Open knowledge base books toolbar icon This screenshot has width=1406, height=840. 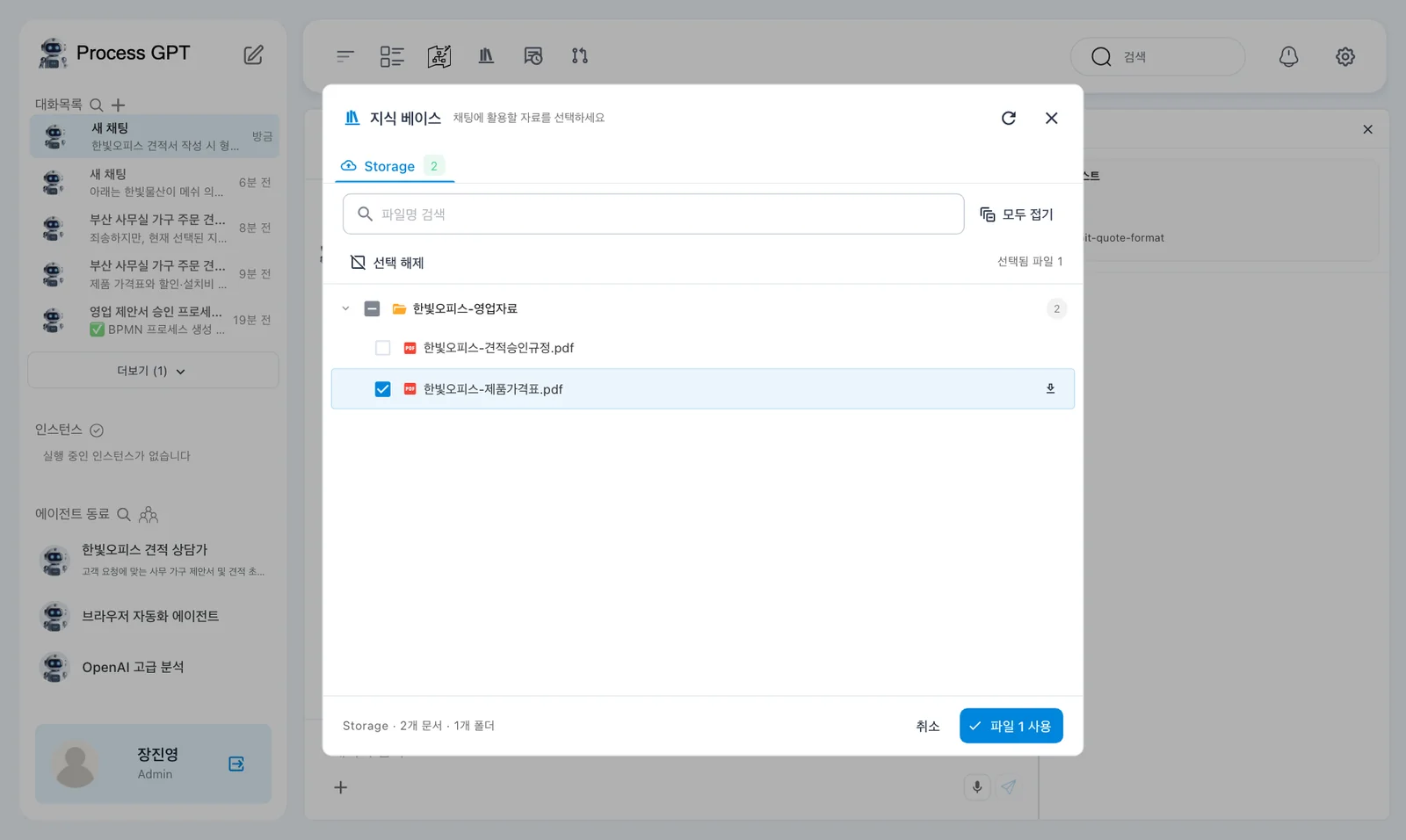486,55
